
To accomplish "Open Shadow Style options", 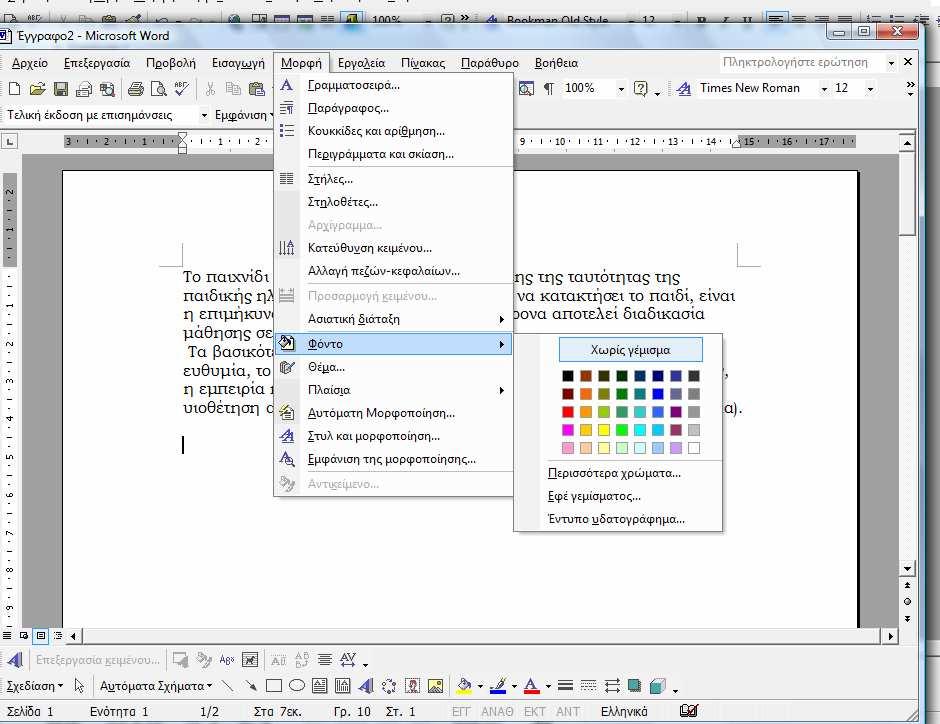I will click(x=634, y=686).
